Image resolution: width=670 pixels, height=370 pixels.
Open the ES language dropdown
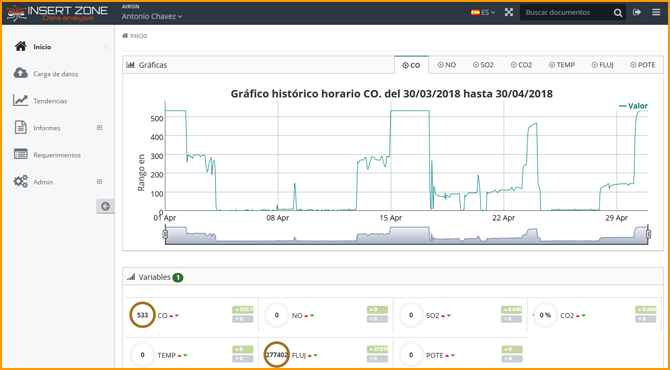tap(483, 12)
